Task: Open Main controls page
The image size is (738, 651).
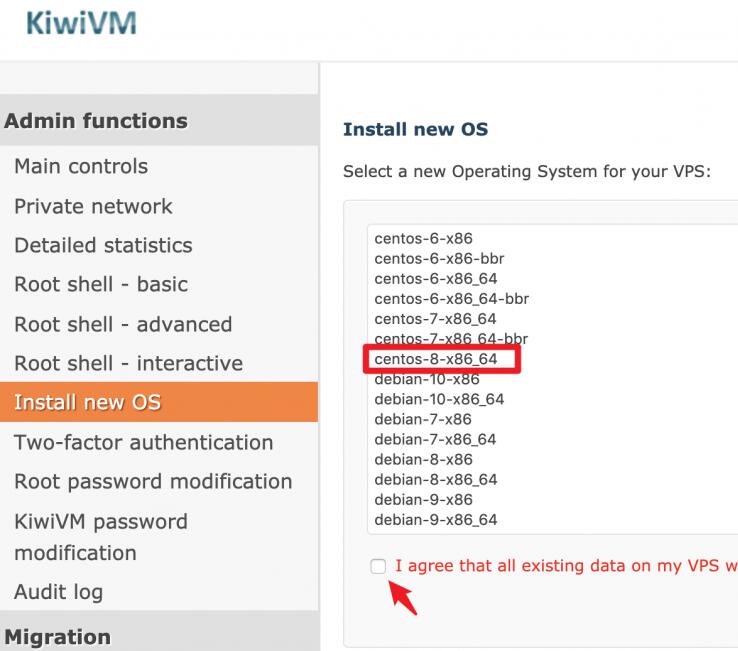Action: pos(81,167)
